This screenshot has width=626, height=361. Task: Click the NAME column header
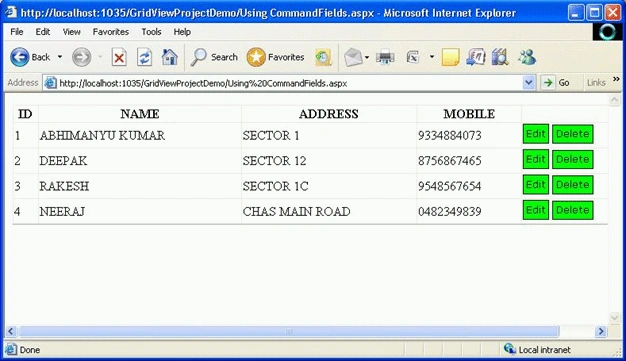(140, 114)
